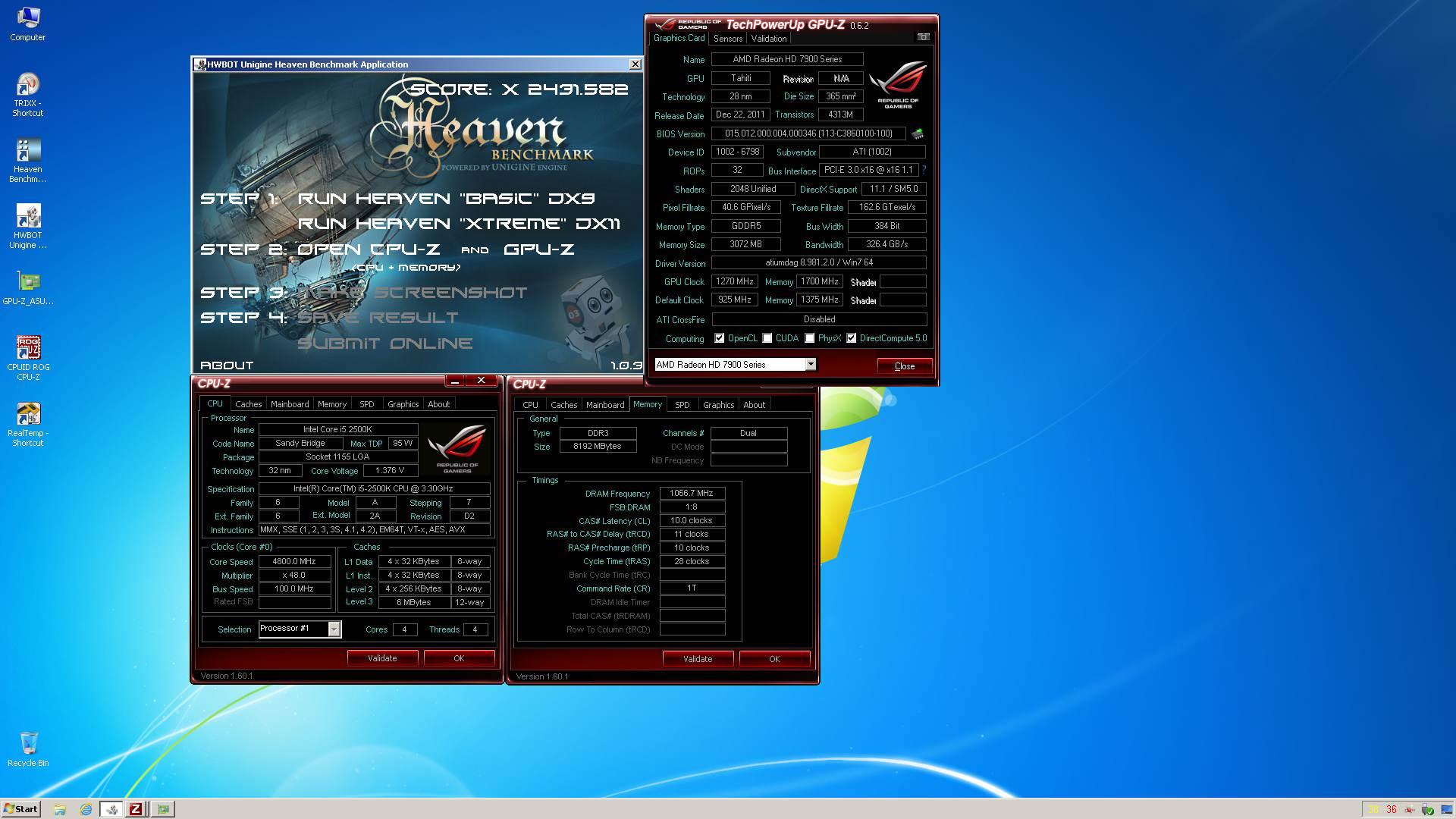Click Validate in right CPU-Z memory window
This screenshot has width=1456, height=819.
698,659
